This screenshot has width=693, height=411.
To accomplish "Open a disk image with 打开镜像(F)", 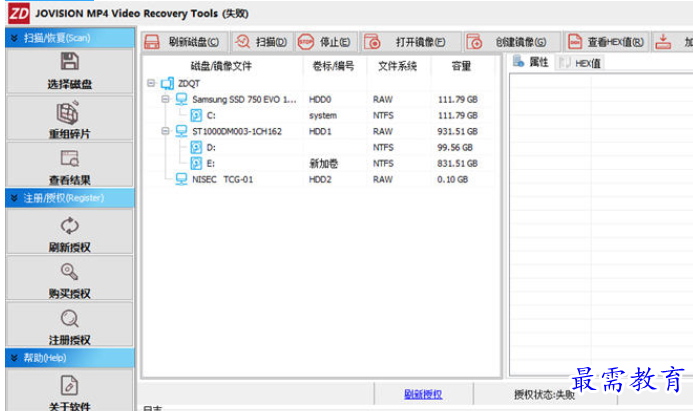I will 410,42.
